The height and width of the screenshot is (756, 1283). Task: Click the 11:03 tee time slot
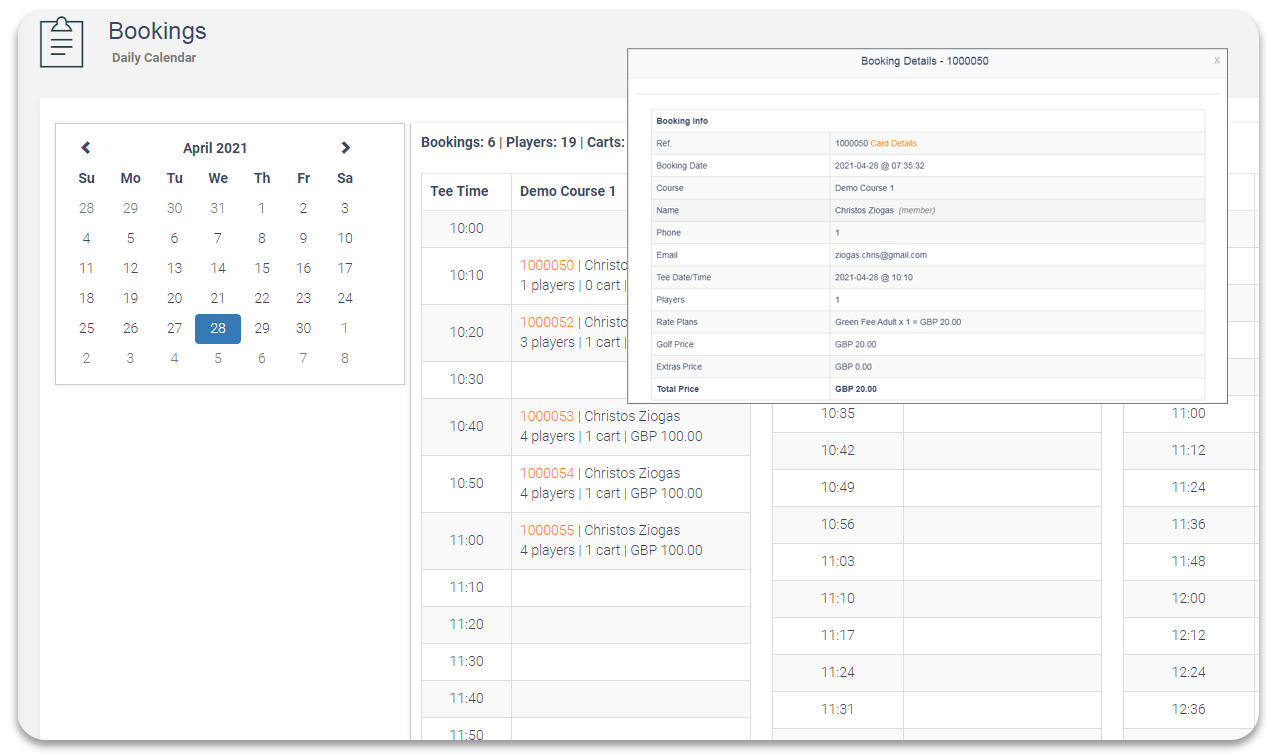[838, 561]
